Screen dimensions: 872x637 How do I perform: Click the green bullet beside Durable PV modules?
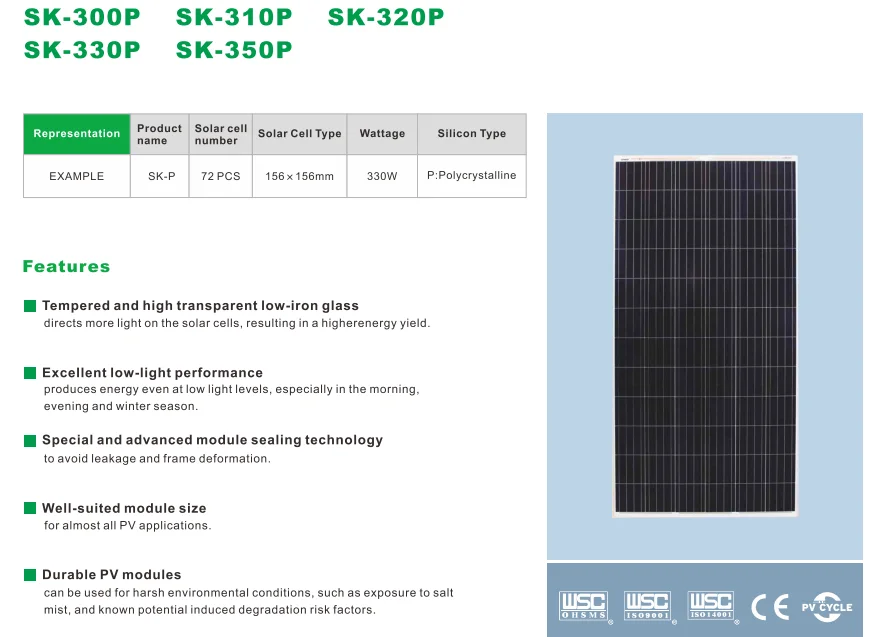coord(30,575)
